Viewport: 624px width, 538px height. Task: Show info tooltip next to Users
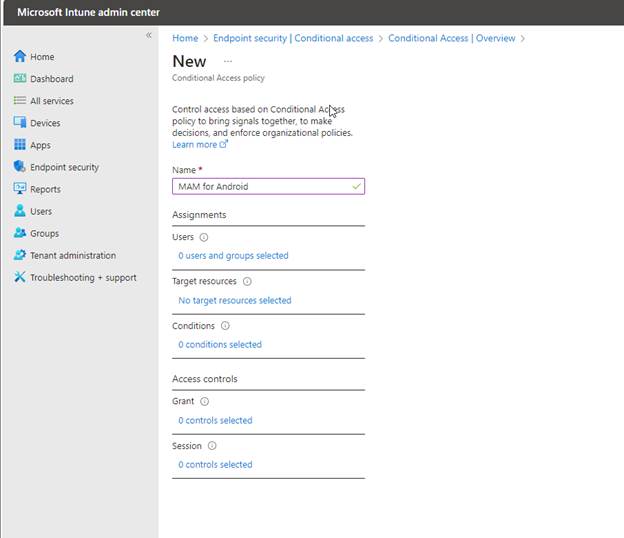click(204, 238)
